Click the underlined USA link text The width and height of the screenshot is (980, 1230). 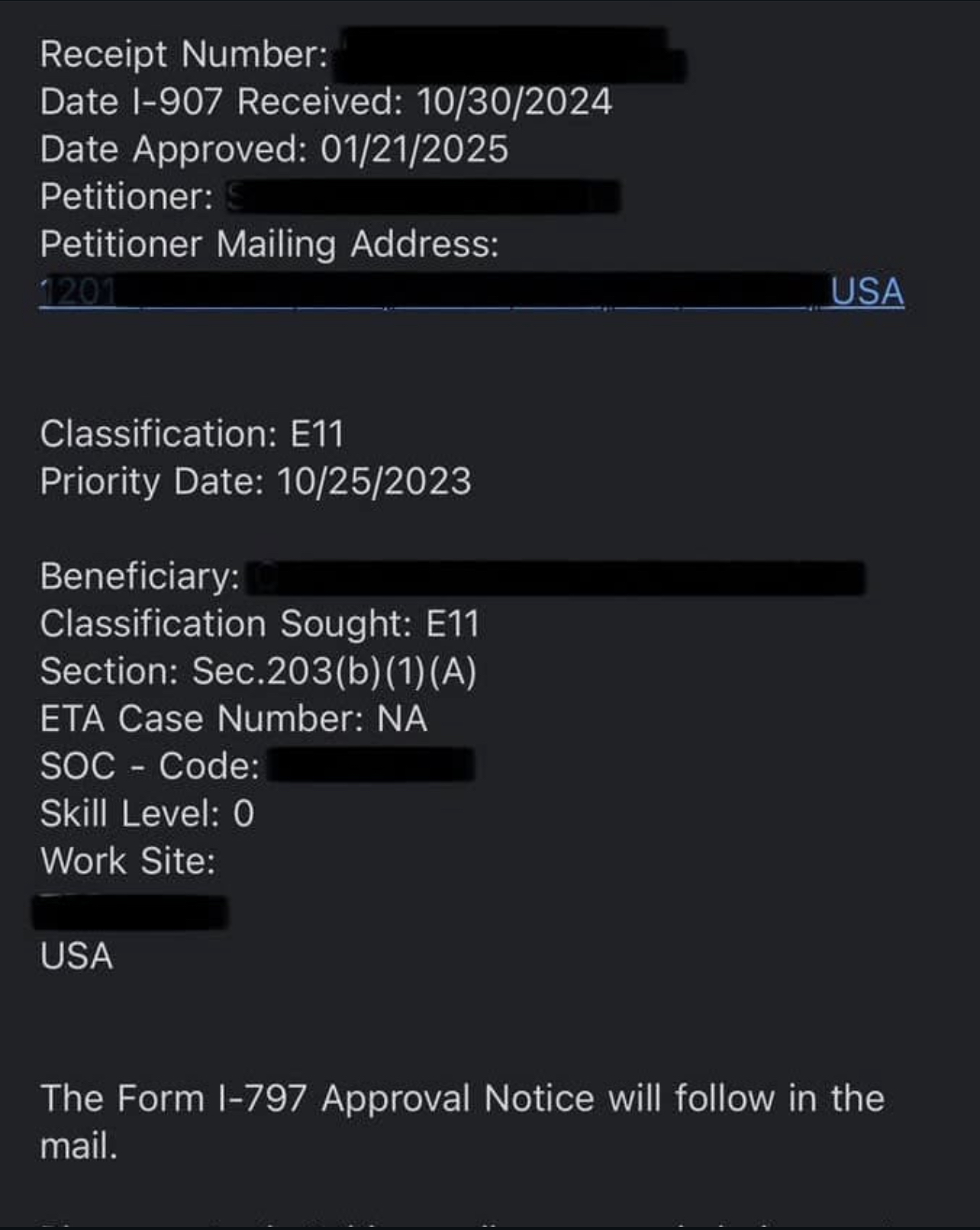pos(867,292)
